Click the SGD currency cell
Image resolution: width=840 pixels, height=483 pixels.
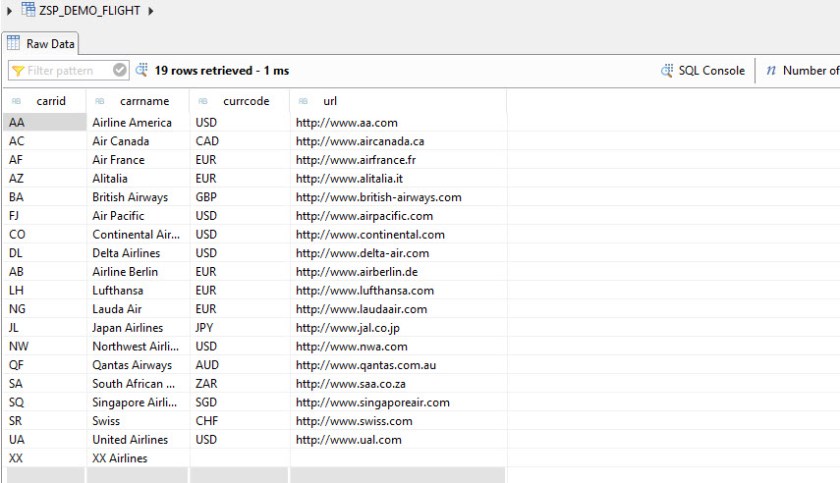239,402
